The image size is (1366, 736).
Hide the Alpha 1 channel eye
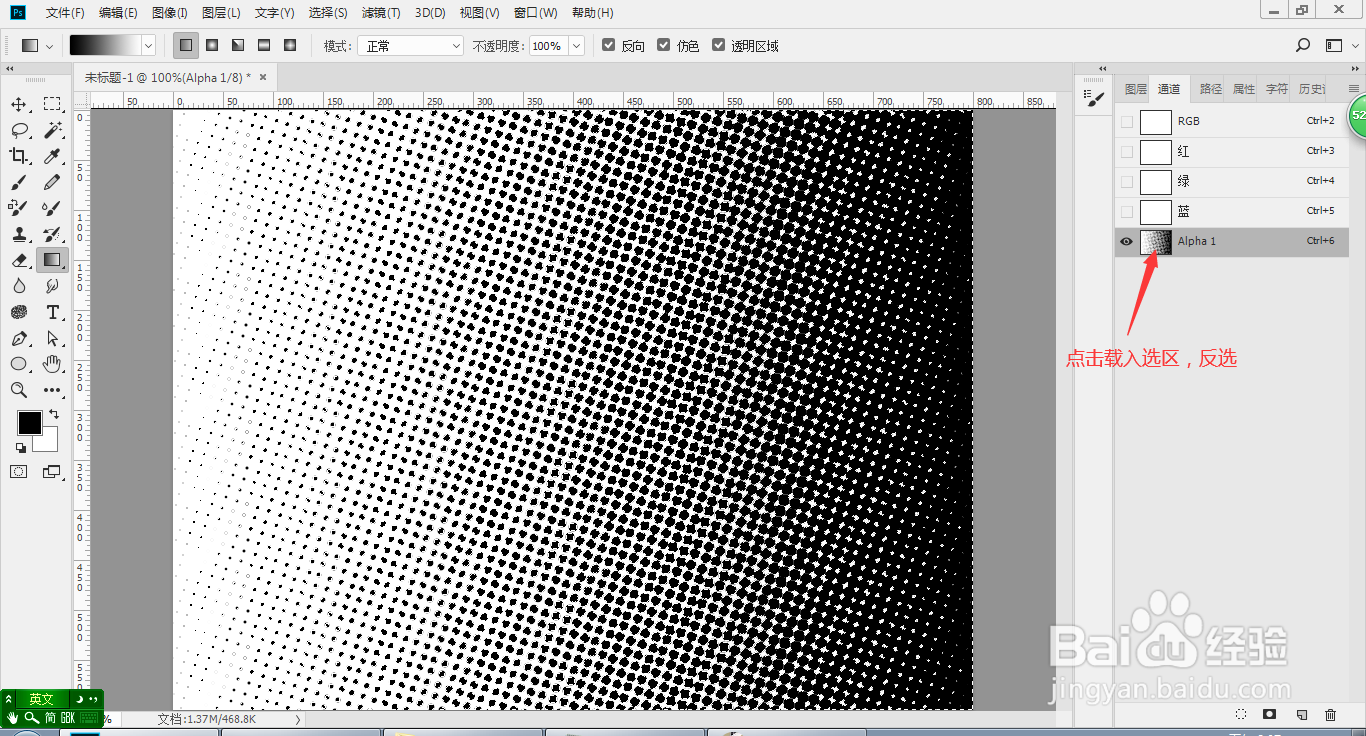coord(1127,241)
